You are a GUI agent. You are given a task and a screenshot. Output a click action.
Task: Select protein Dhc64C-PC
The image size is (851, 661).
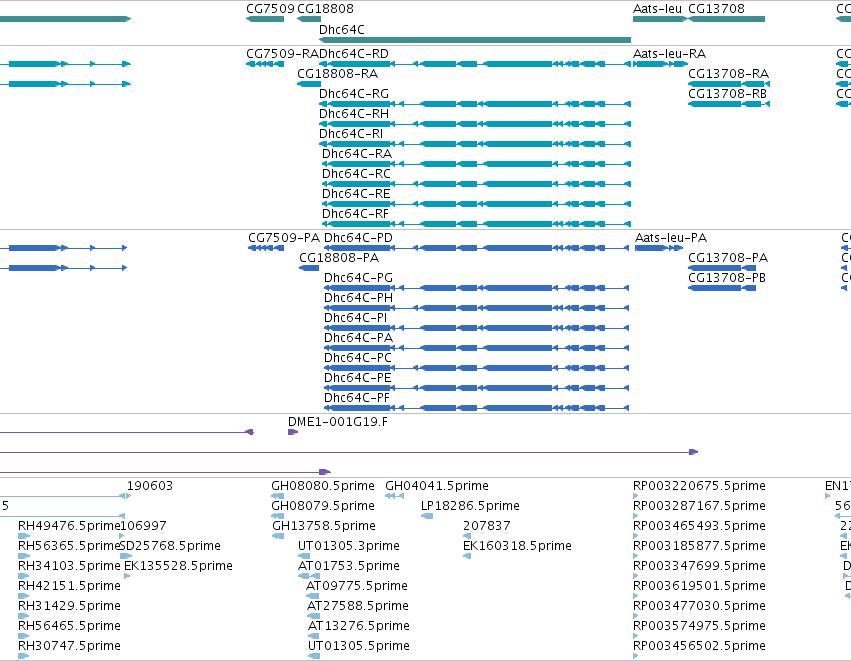click(358, 358)
